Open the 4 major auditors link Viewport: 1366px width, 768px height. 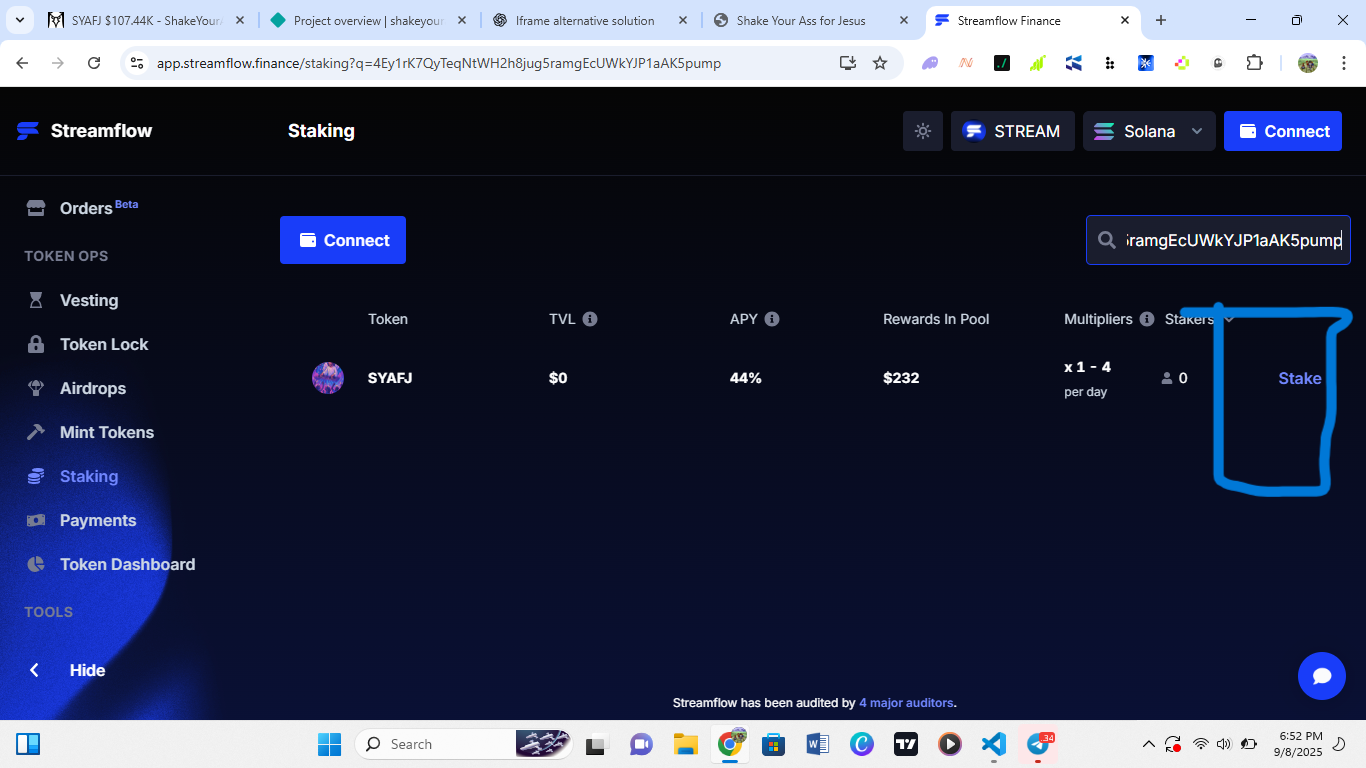tap(906, 703)
